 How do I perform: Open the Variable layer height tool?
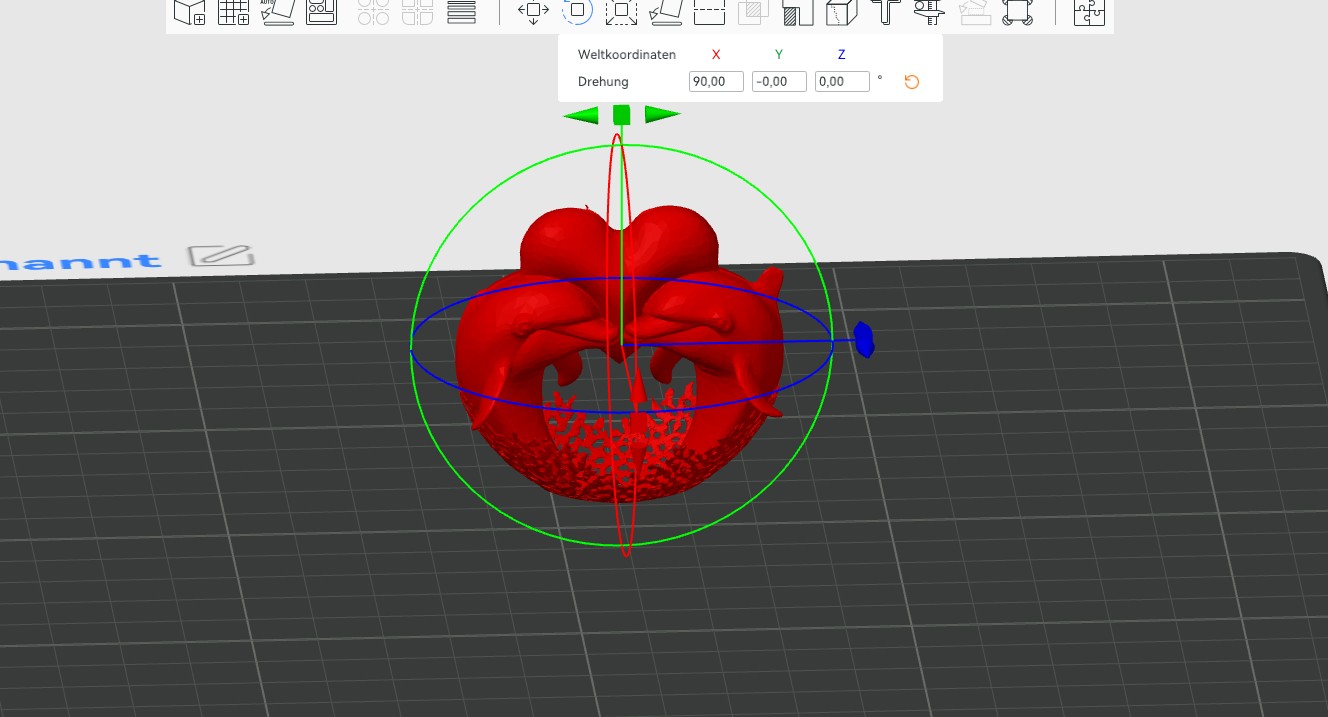click(x=461, y=12)
